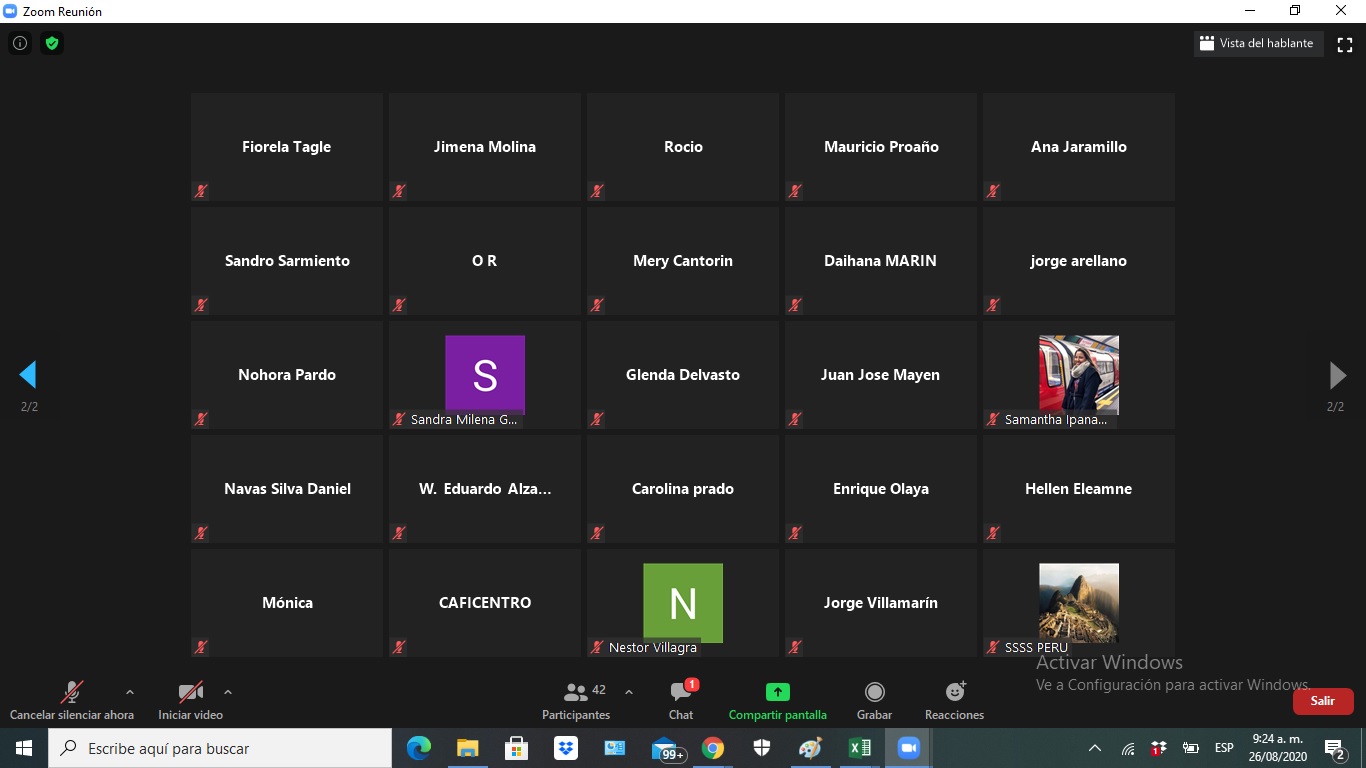Click muted mic icon on Rocio tile
Screen dimensions: 1366x768
[x=597, y=191]
